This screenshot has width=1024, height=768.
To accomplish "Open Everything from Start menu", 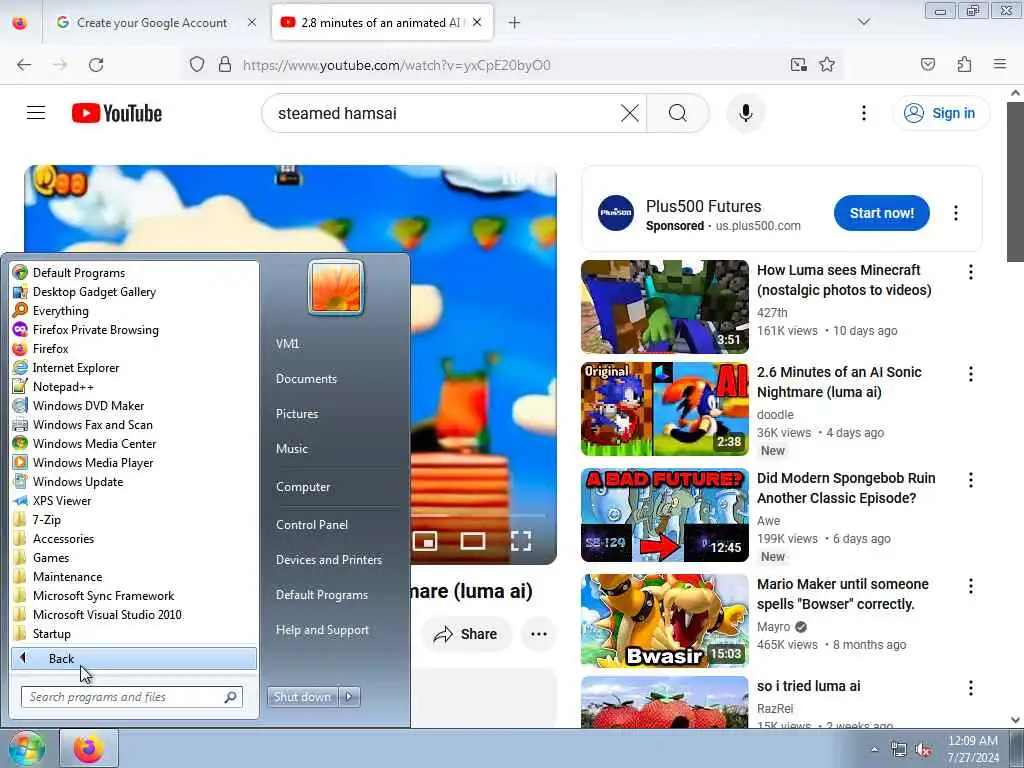I will [x=134, y=311].
